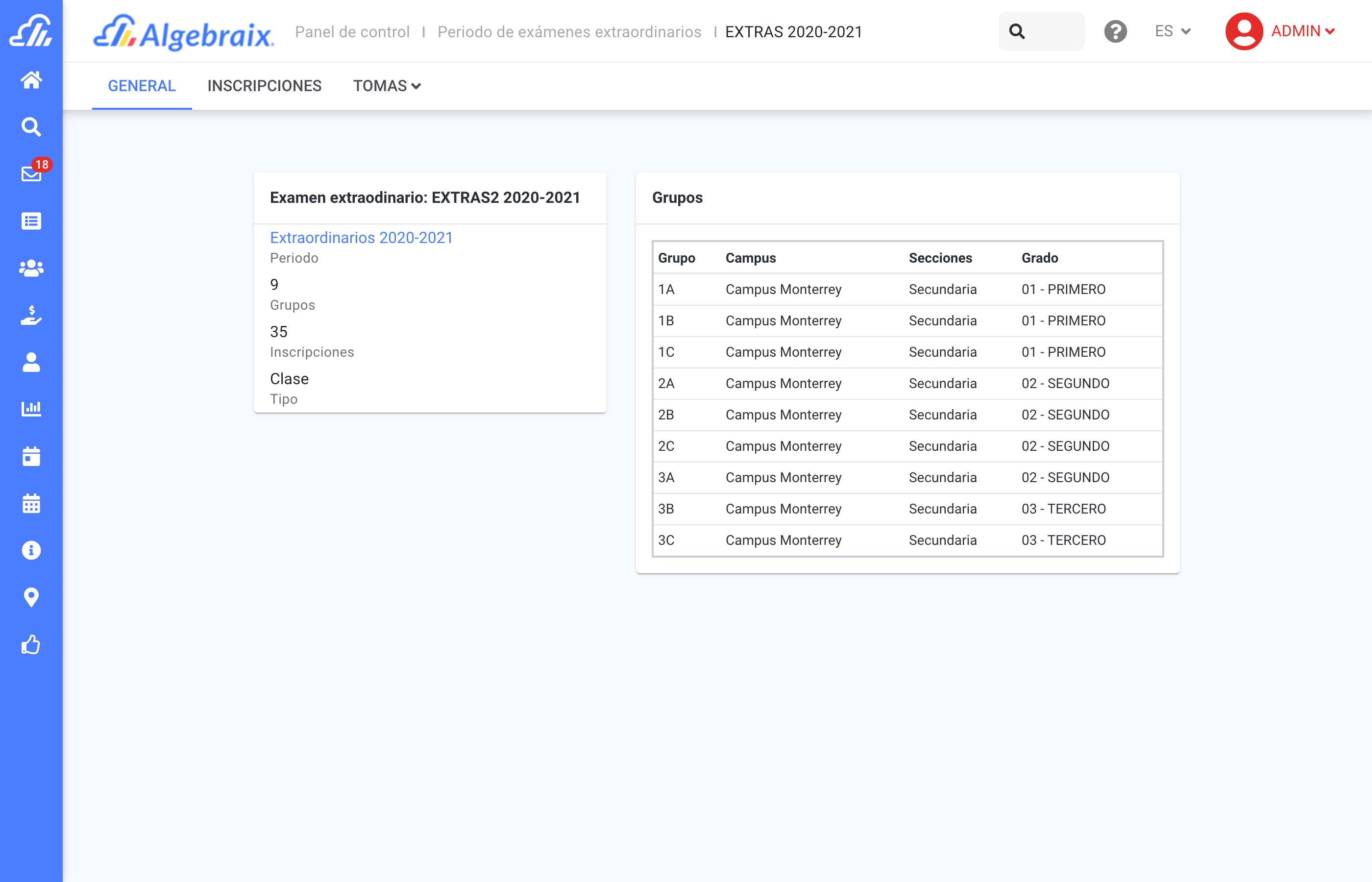Viewport: 1372px width, 882px height.
Task: Click the info circle icon in the sidebar
Action: 31,550
